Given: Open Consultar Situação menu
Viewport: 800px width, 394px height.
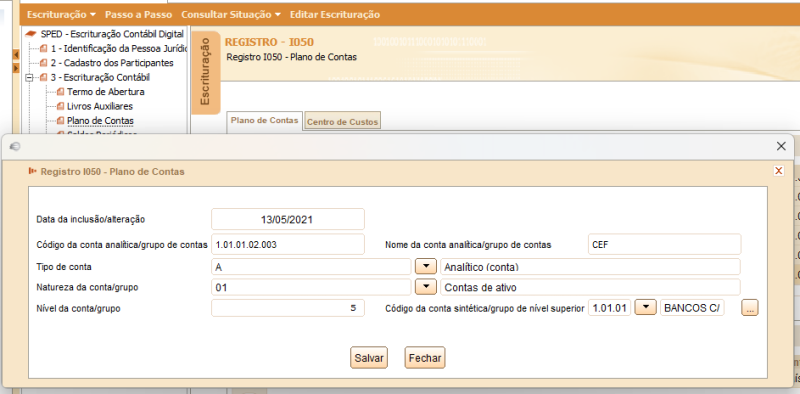Looking at the screenshot, I should [231, 15].
